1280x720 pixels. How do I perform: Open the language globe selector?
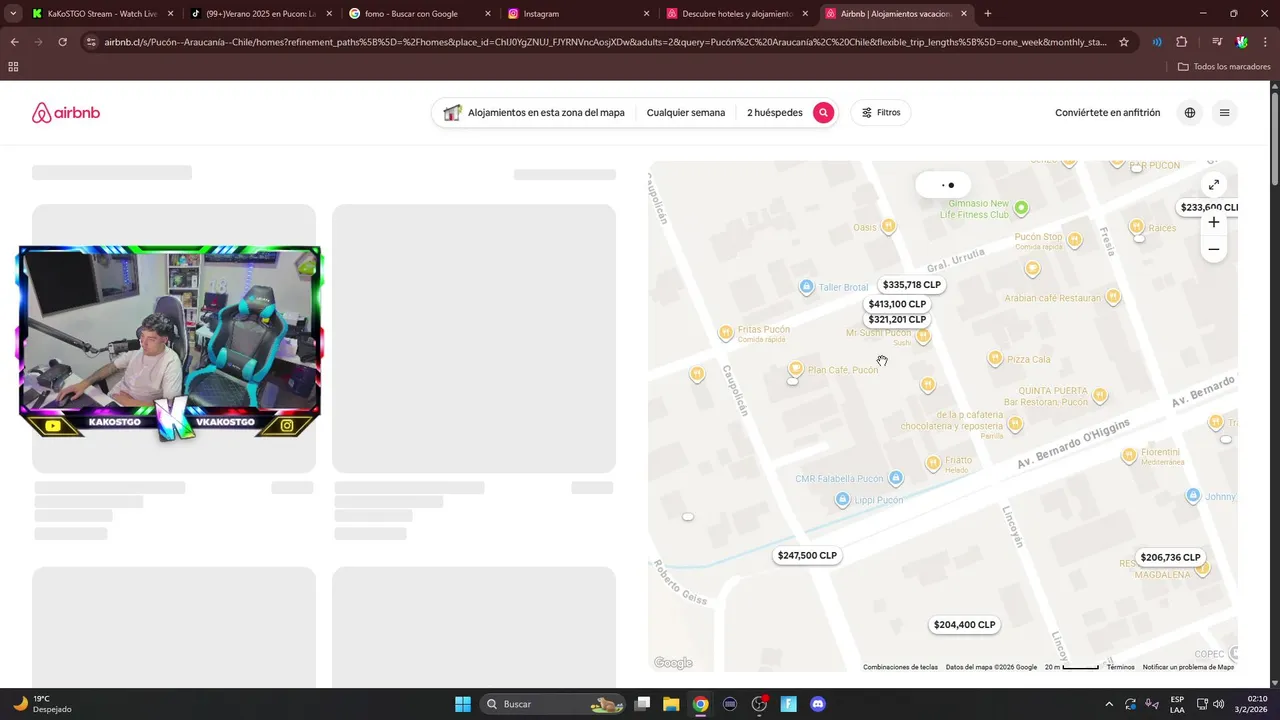[x=1190, y=113]
